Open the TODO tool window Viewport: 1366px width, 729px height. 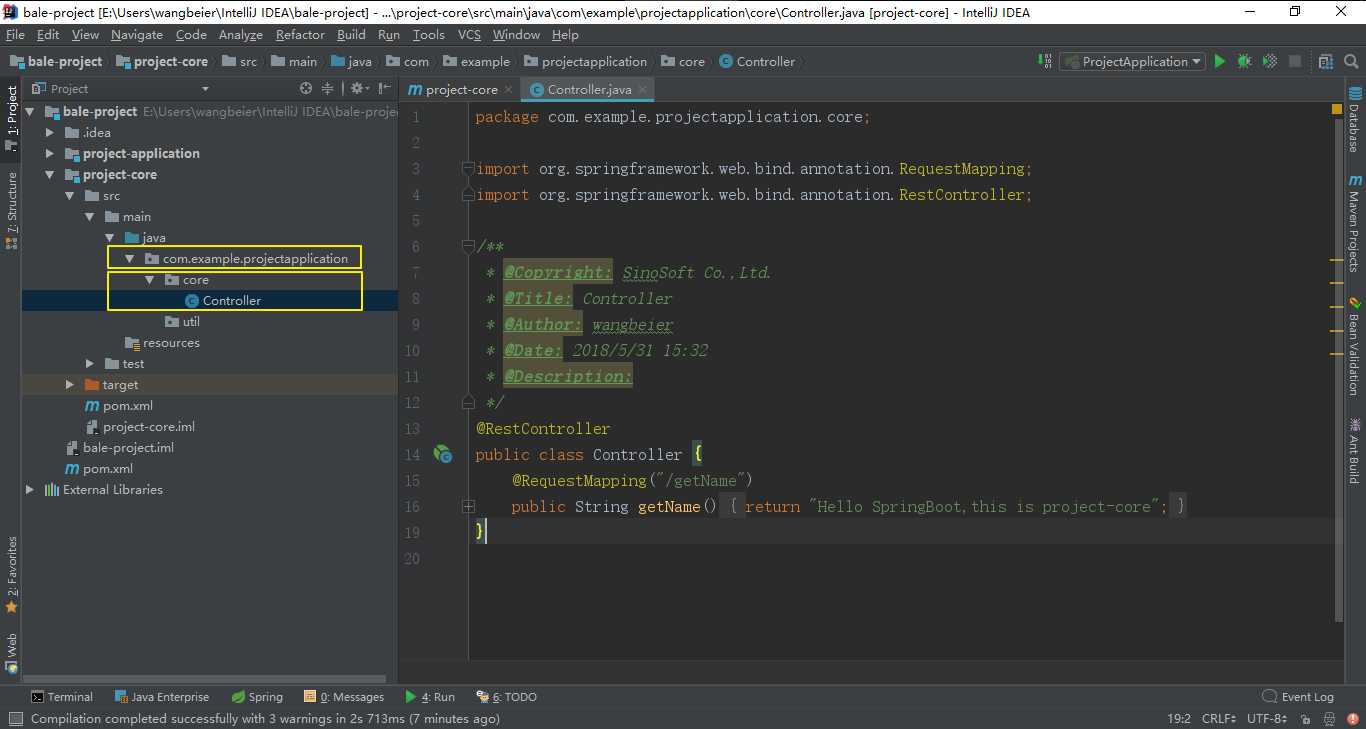pos(507,697)
